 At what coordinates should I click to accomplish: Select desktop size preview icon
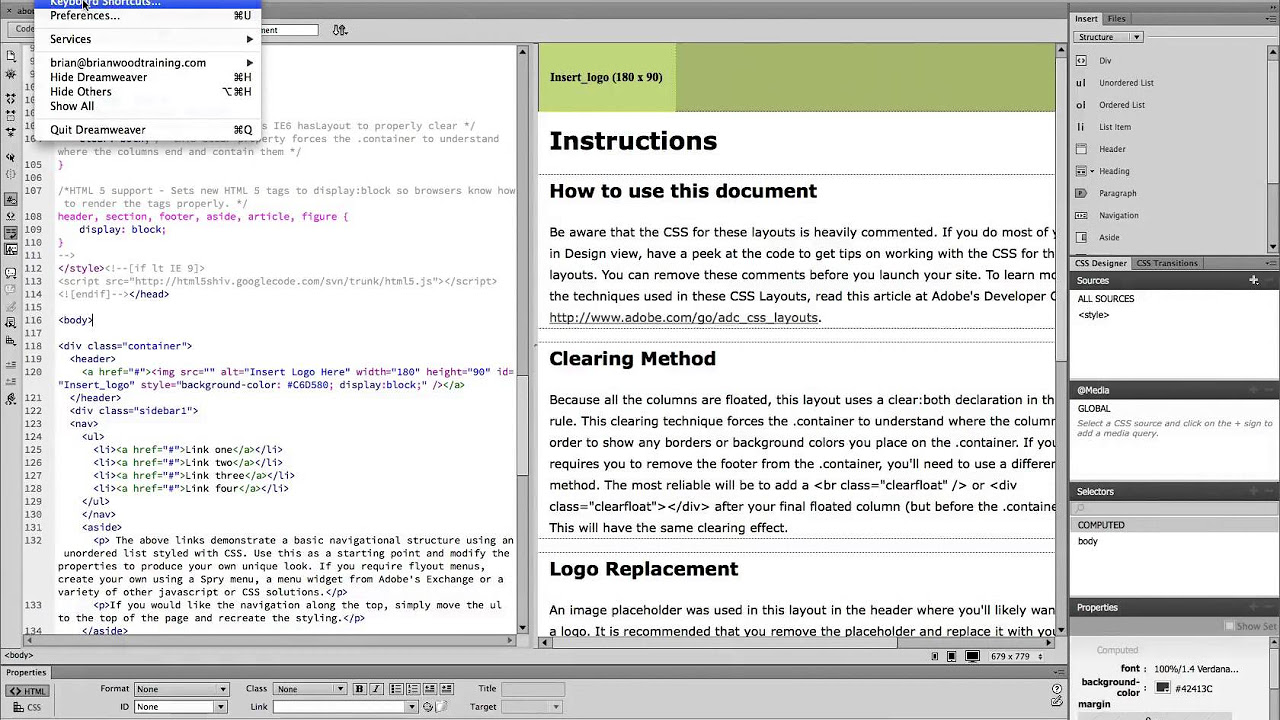971,656
